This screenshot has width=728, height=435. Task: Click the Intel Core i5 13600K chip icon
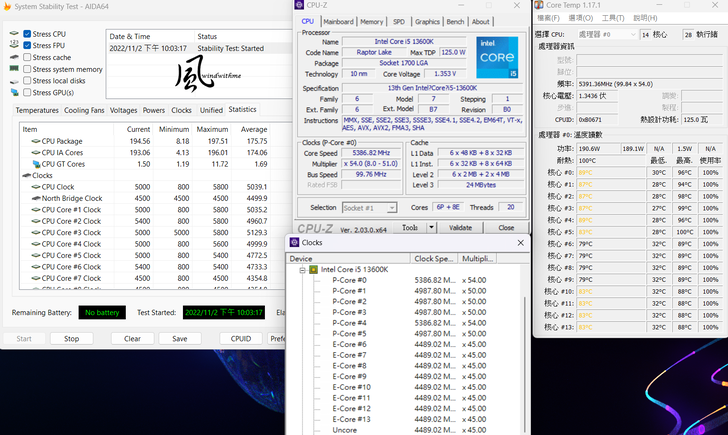point(313,270)
